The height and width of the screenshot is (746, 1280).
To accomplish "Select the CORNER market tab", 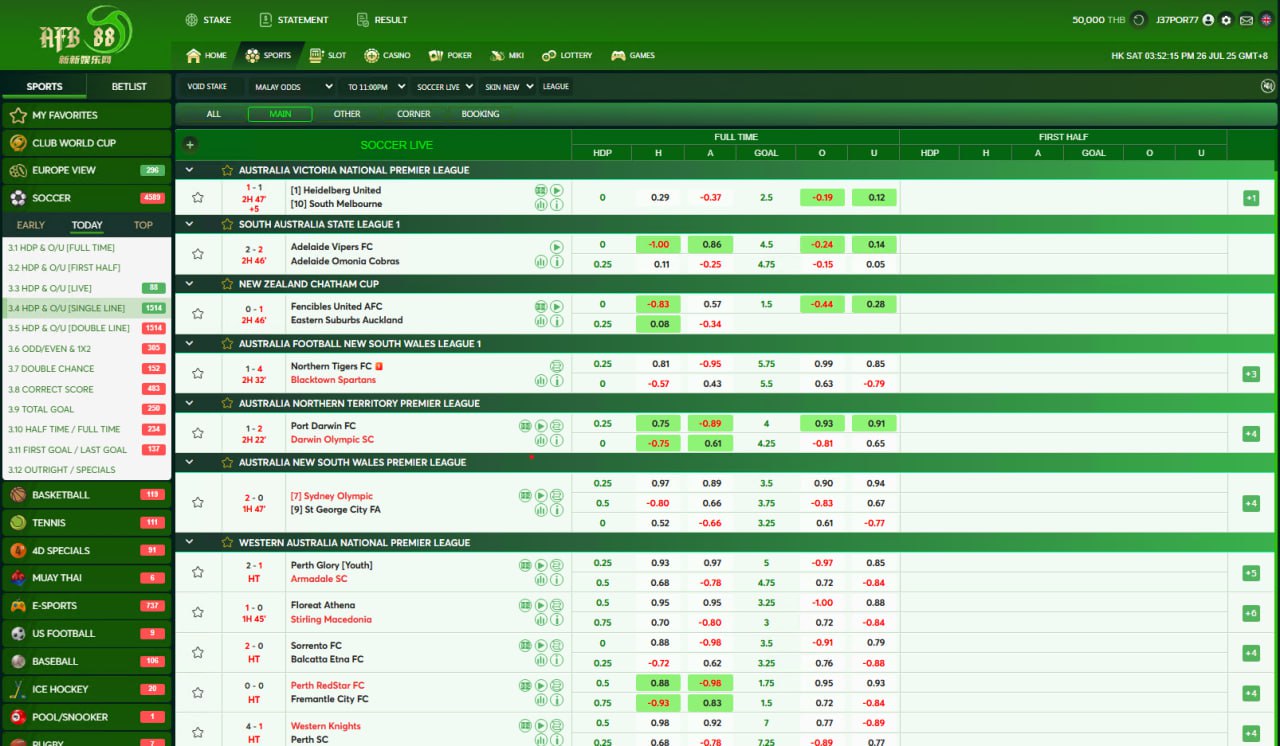I will click(x=414, y=114).
